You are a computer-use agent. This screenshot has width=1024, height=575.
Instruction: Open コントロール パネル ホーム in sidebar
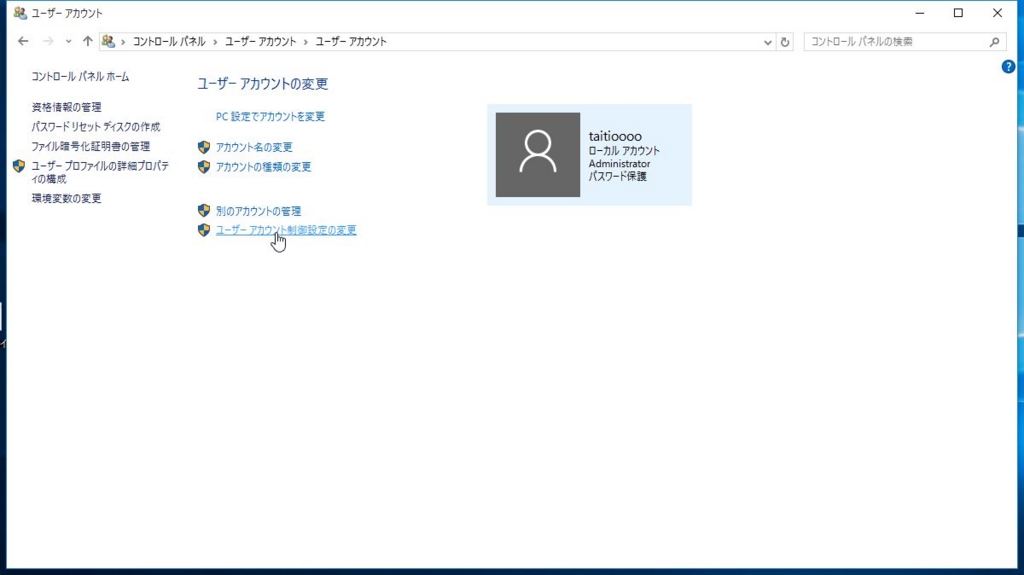click(80, 76)
